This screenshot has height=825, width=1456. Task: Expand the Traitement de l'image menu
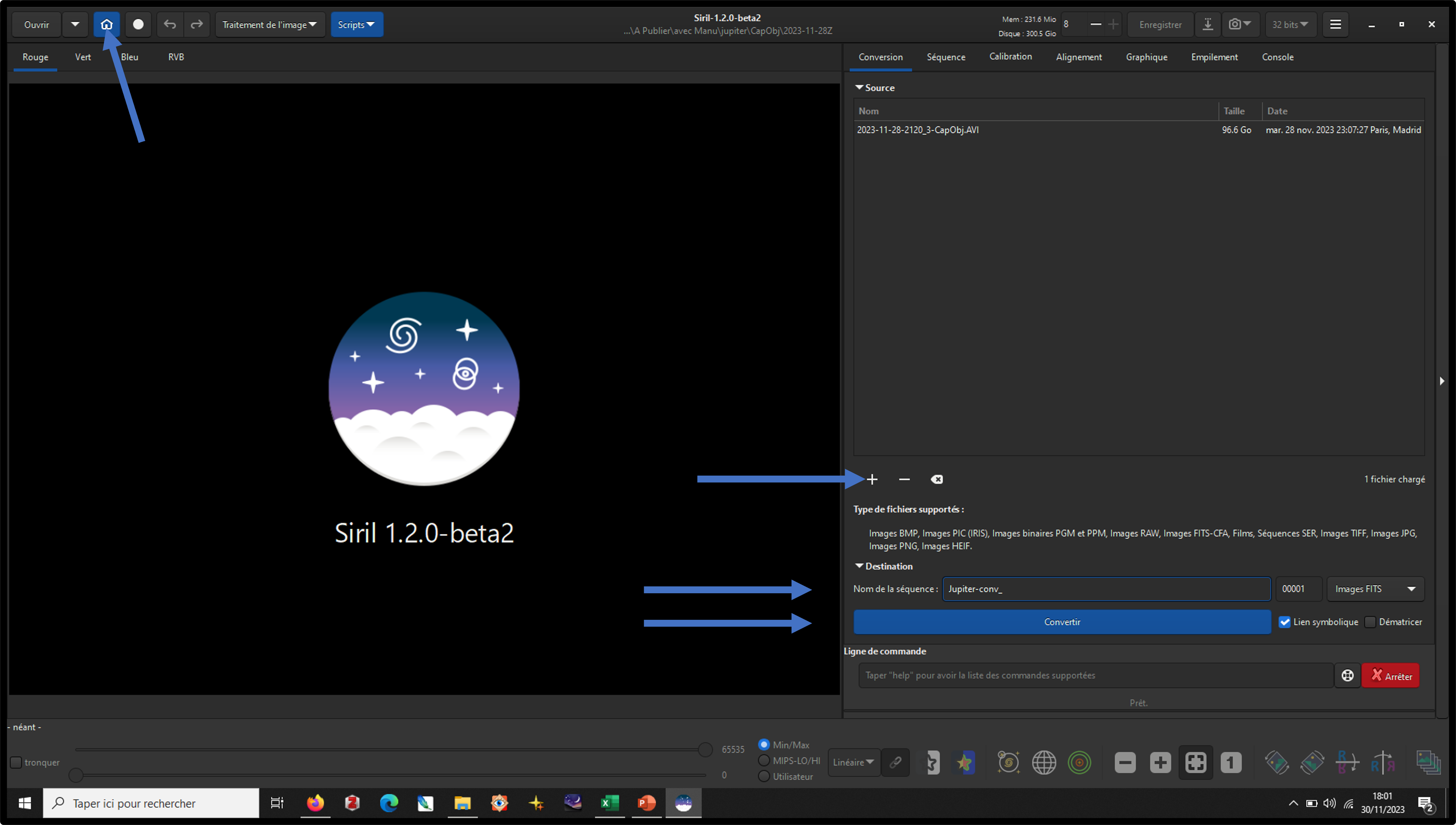[270, 24]
